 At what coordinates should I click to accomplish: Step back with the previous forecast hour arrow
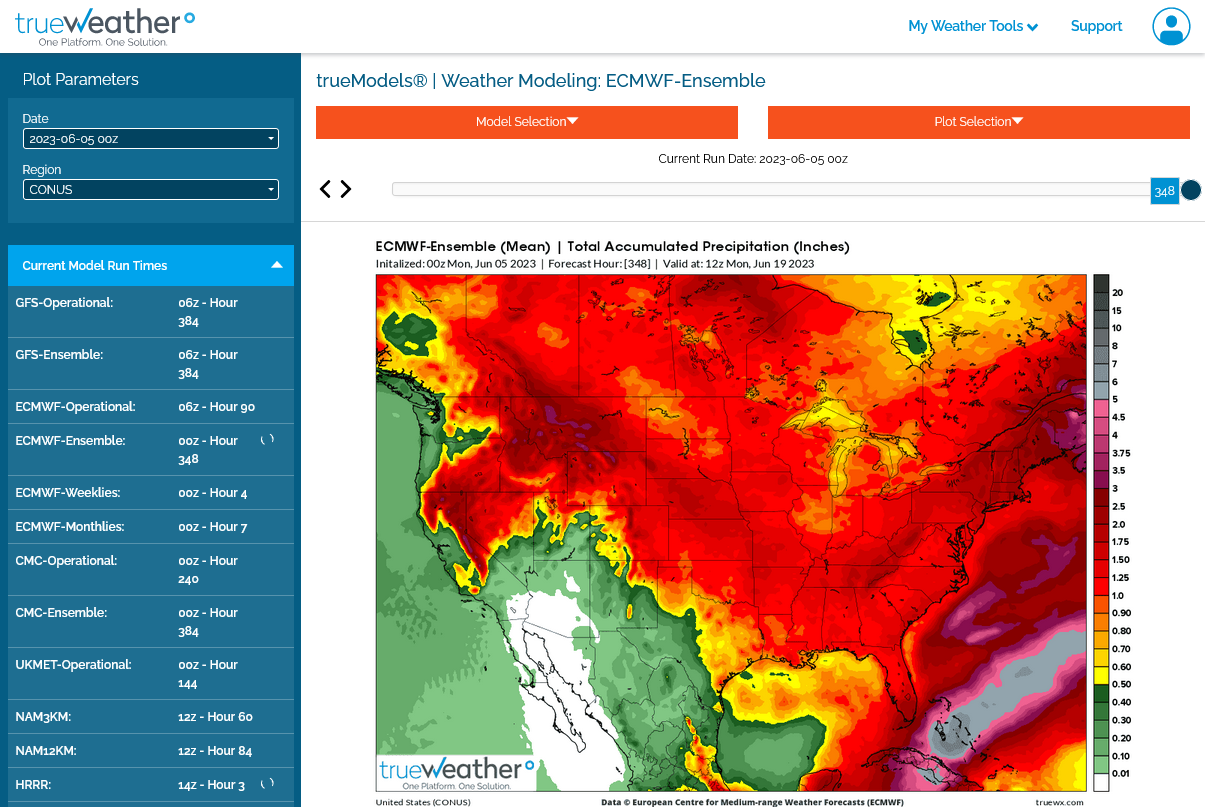325,189
